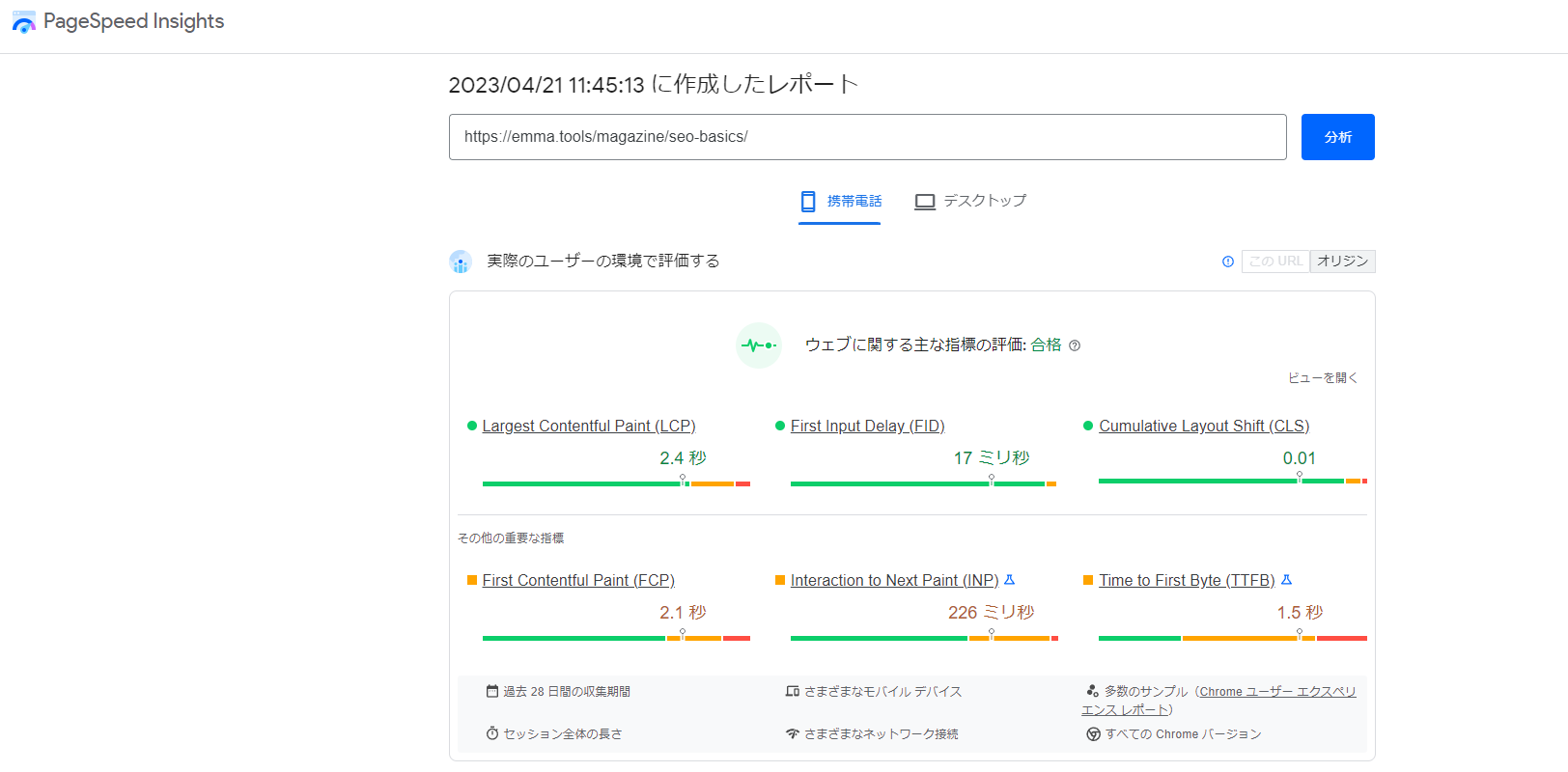Click the experimental flask icon beside TTFB

pos(1286,580)
